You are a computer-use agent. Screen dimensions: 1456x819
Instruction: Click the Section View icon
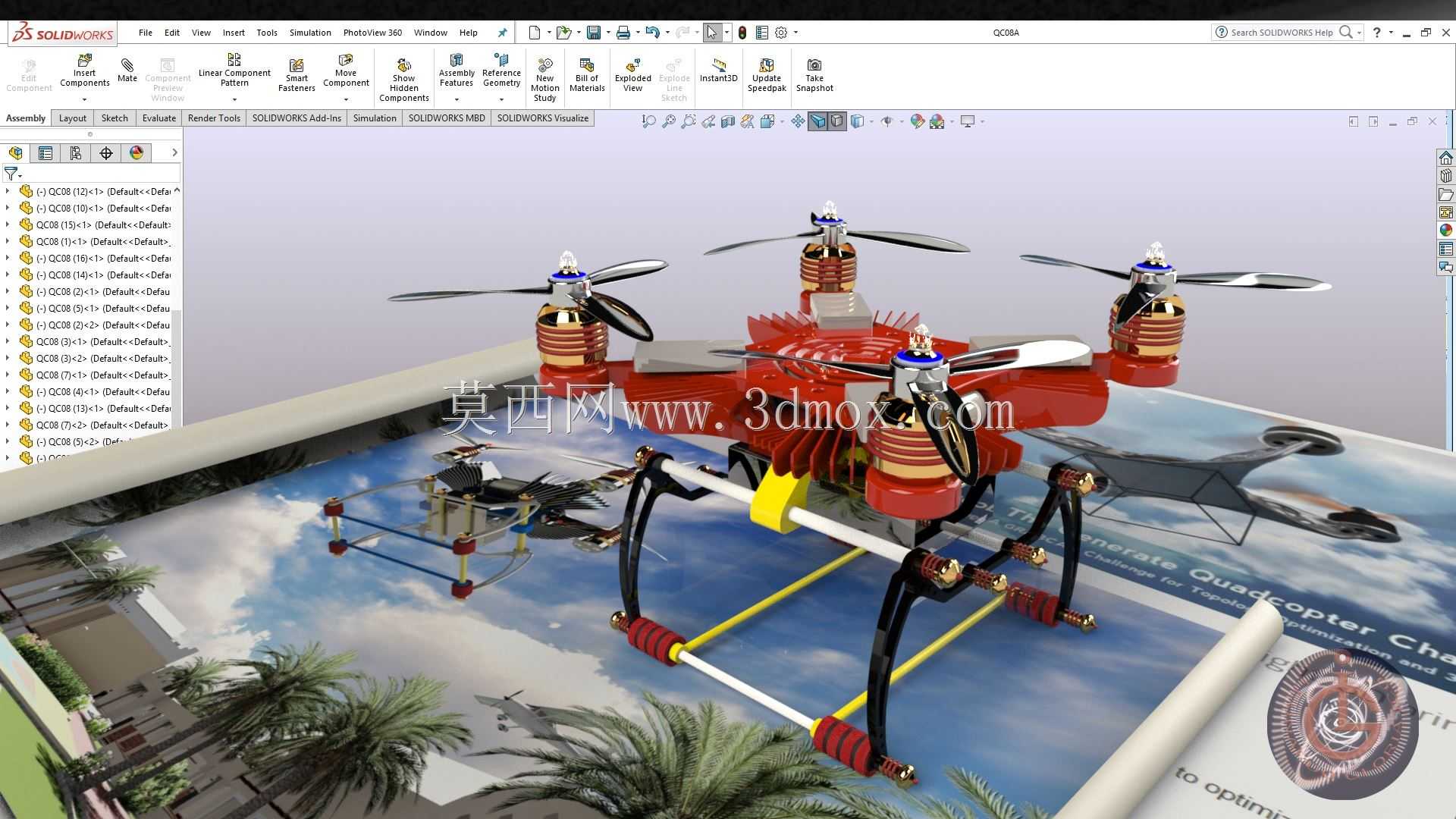coord(727,121)
